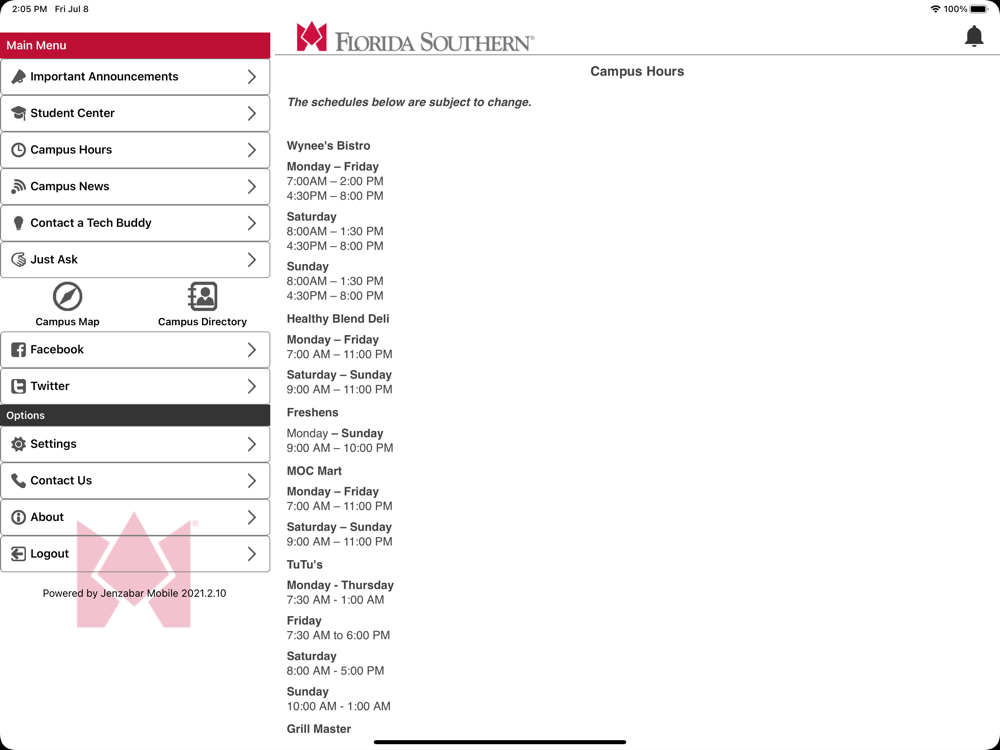Click the "Monday - Thursday" label under TuTu's
Viewport: 1000px width, 750px height.
coord(340,585)
